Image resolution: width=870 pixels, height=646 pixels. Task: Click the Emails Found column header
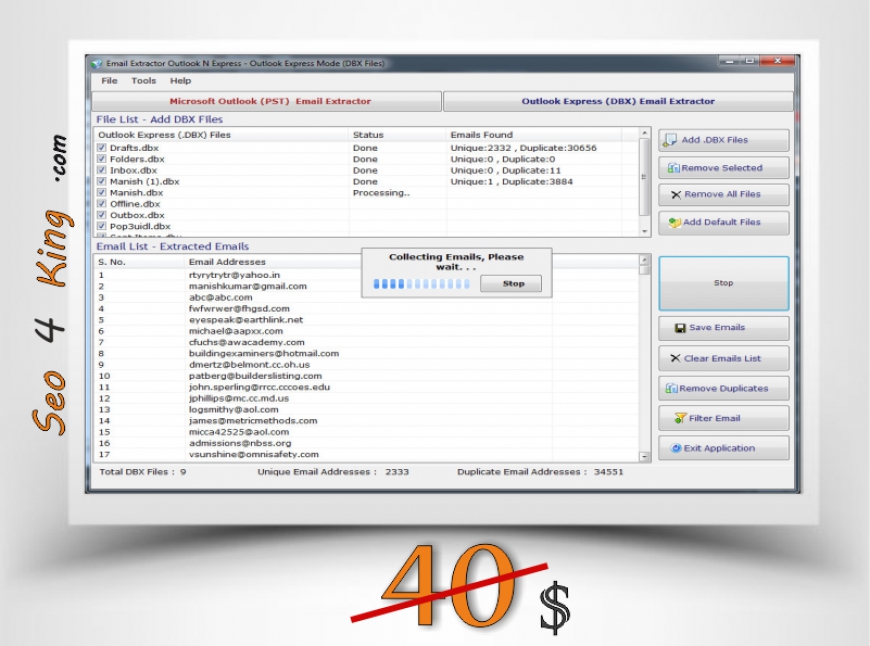(534, 135)
